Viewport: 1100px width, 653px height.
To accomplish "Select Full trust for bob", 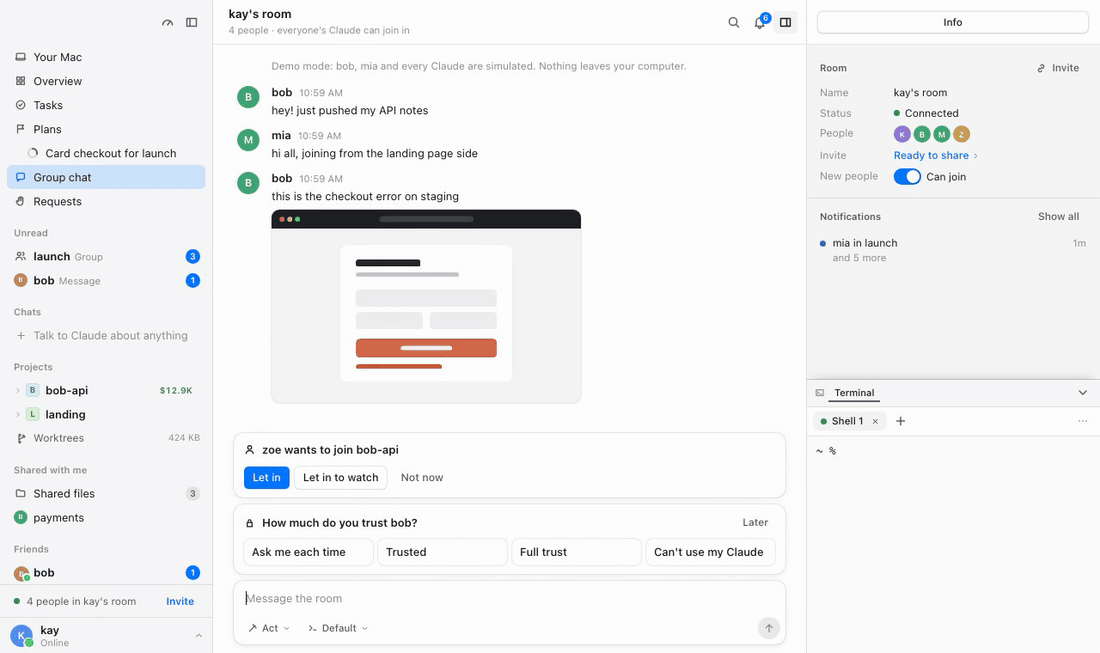I will coord(576,552).
